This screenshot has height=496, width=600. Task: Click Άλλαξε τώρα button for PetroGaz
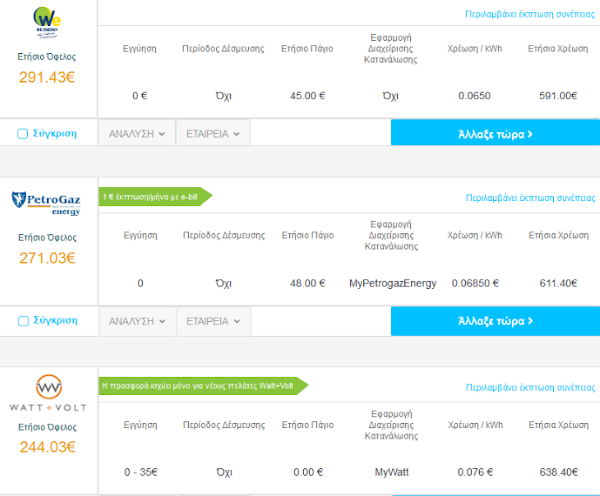pyautogui.click(x=495, y=321)
